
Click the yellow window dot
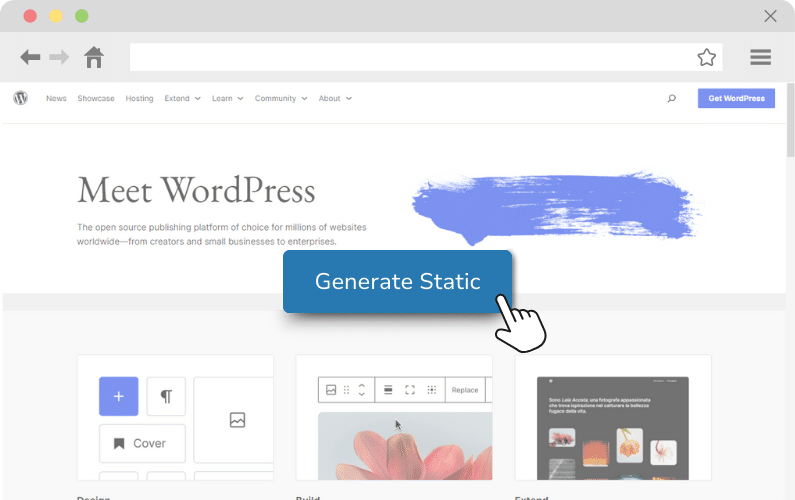pyautogui.click(x=56, y=16)
